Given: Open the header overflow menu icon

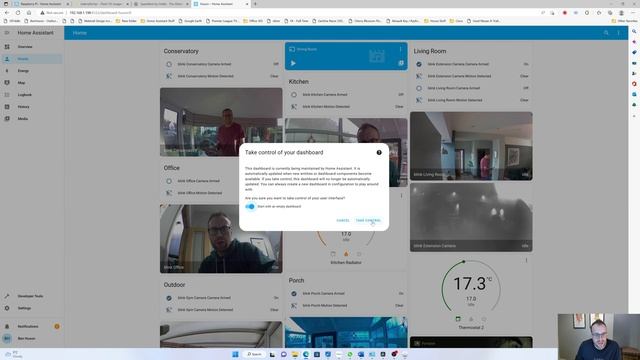Looking at the screenshot, I should point(618,33).
